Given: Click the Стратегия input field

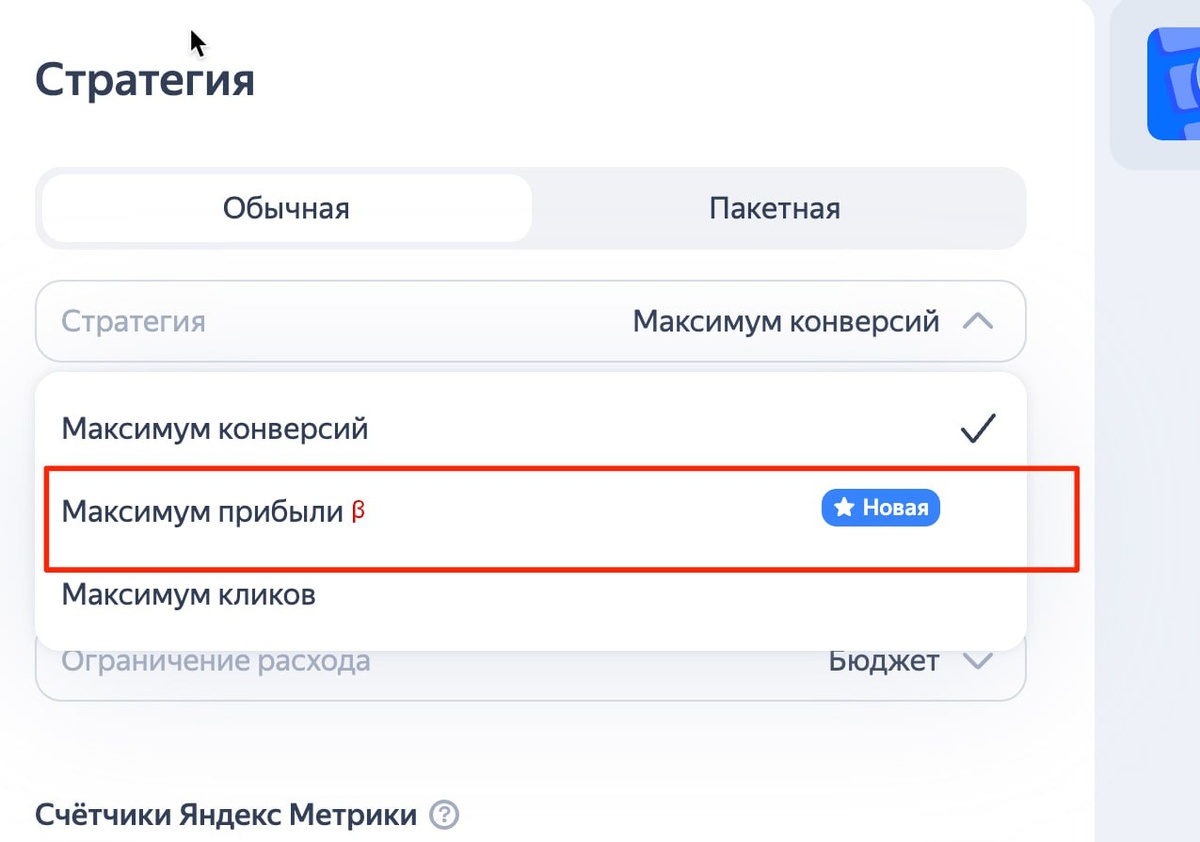Looking at the screenshot, I should click(x=530, y=322).
